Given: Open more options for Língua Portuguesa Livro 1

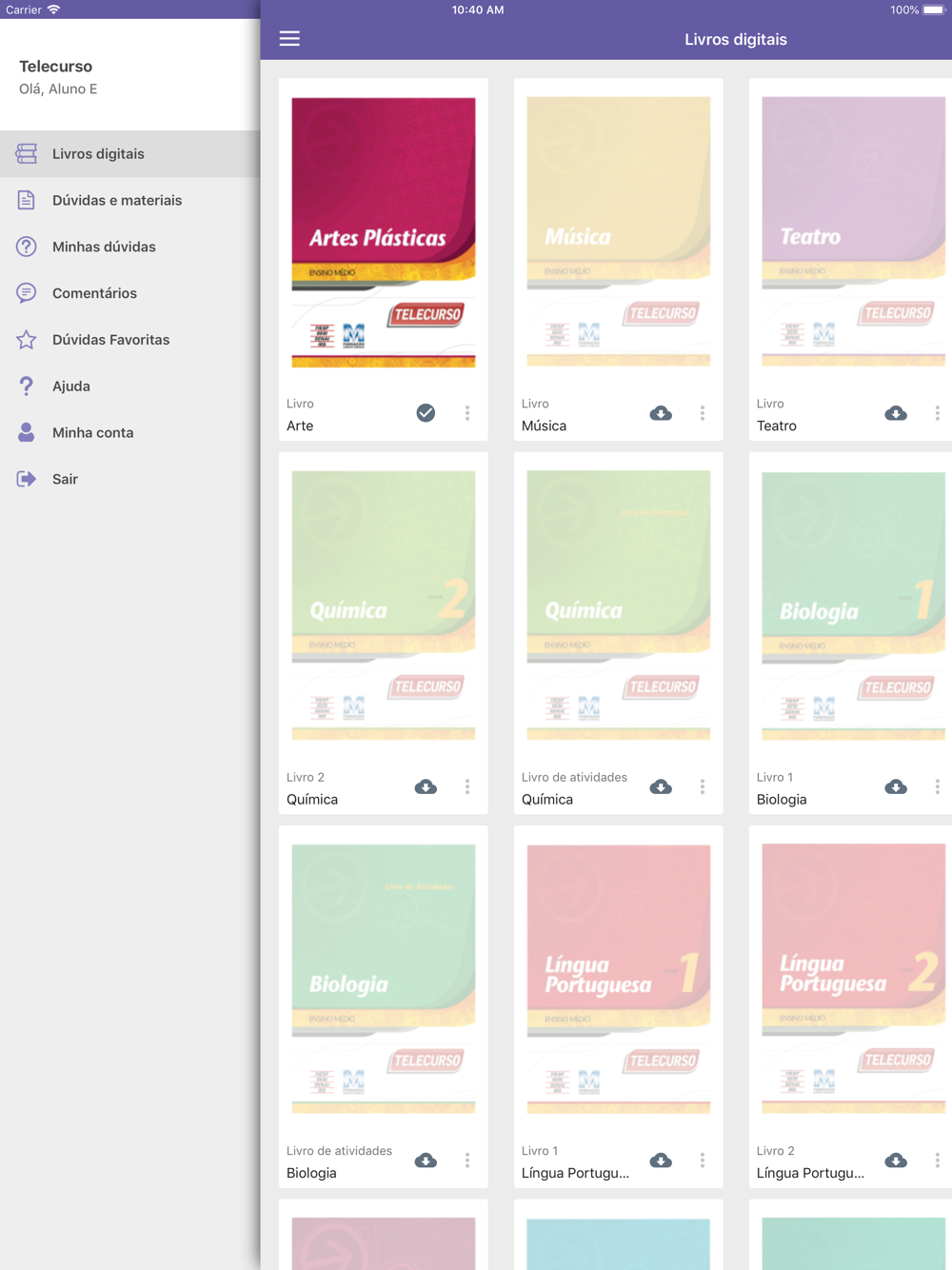Looking at the screenshot, I should pyautogui.click(x=703, y=1161).
